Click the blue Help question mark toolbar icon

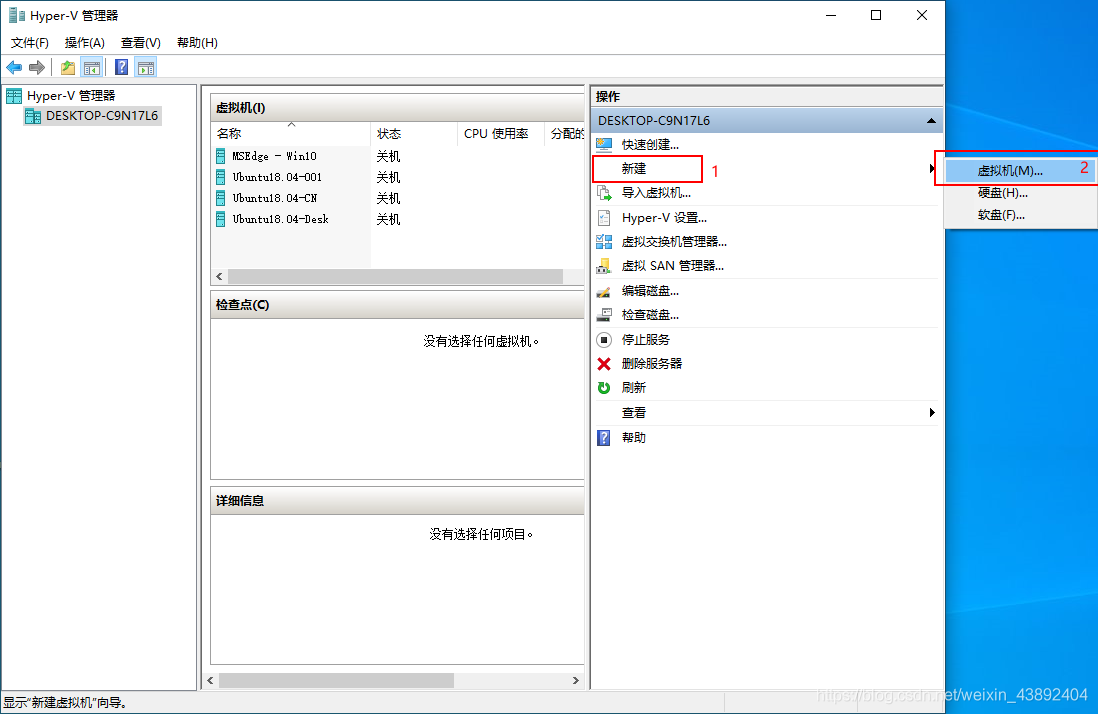point(122,67)
